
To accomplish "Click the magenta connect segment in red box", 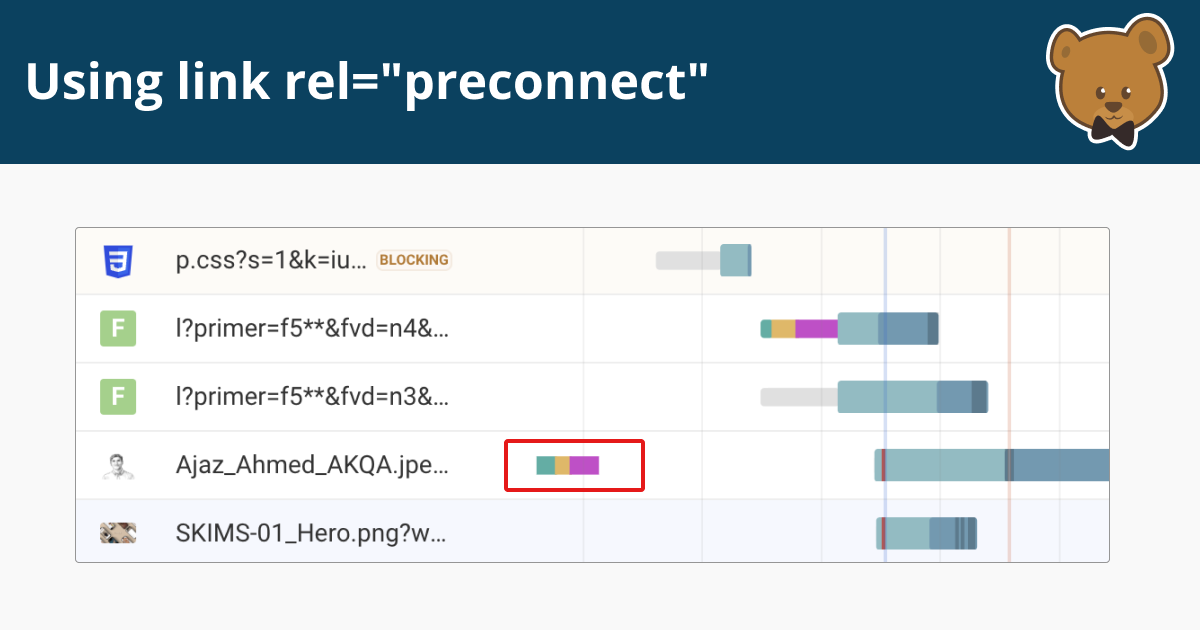I will click(583, 464).
